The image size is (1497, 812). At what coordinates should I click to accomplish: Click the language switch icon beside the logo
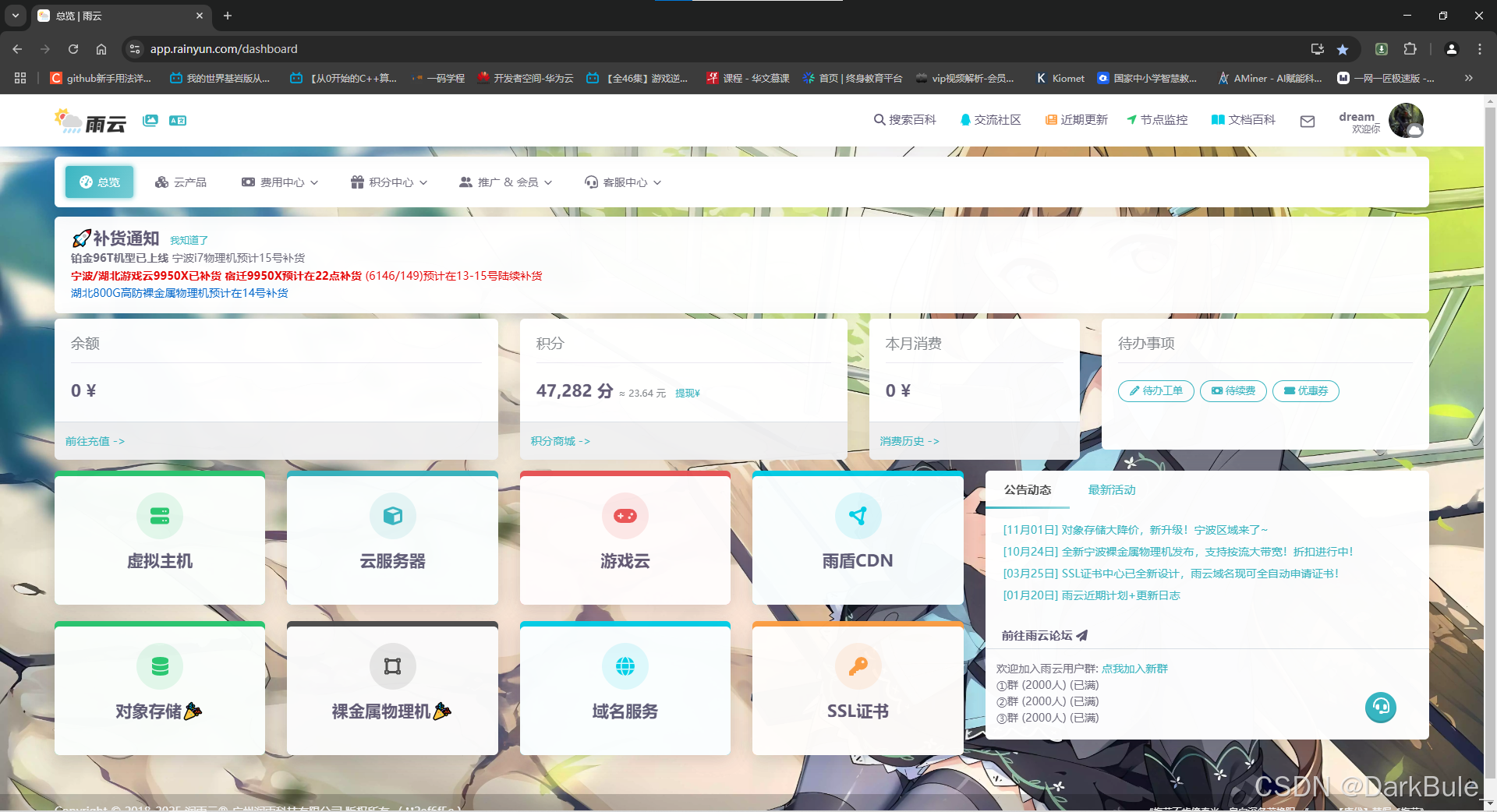tap(178, 120)
